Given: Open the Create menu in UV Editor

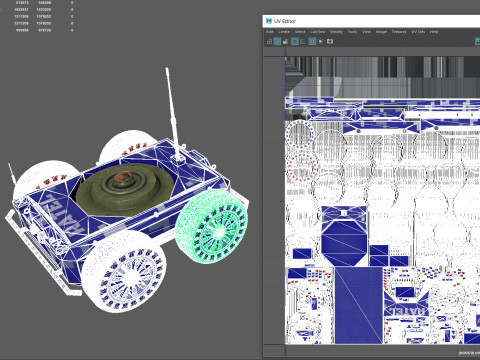Looking at the screenshot, I should (284, 32).
